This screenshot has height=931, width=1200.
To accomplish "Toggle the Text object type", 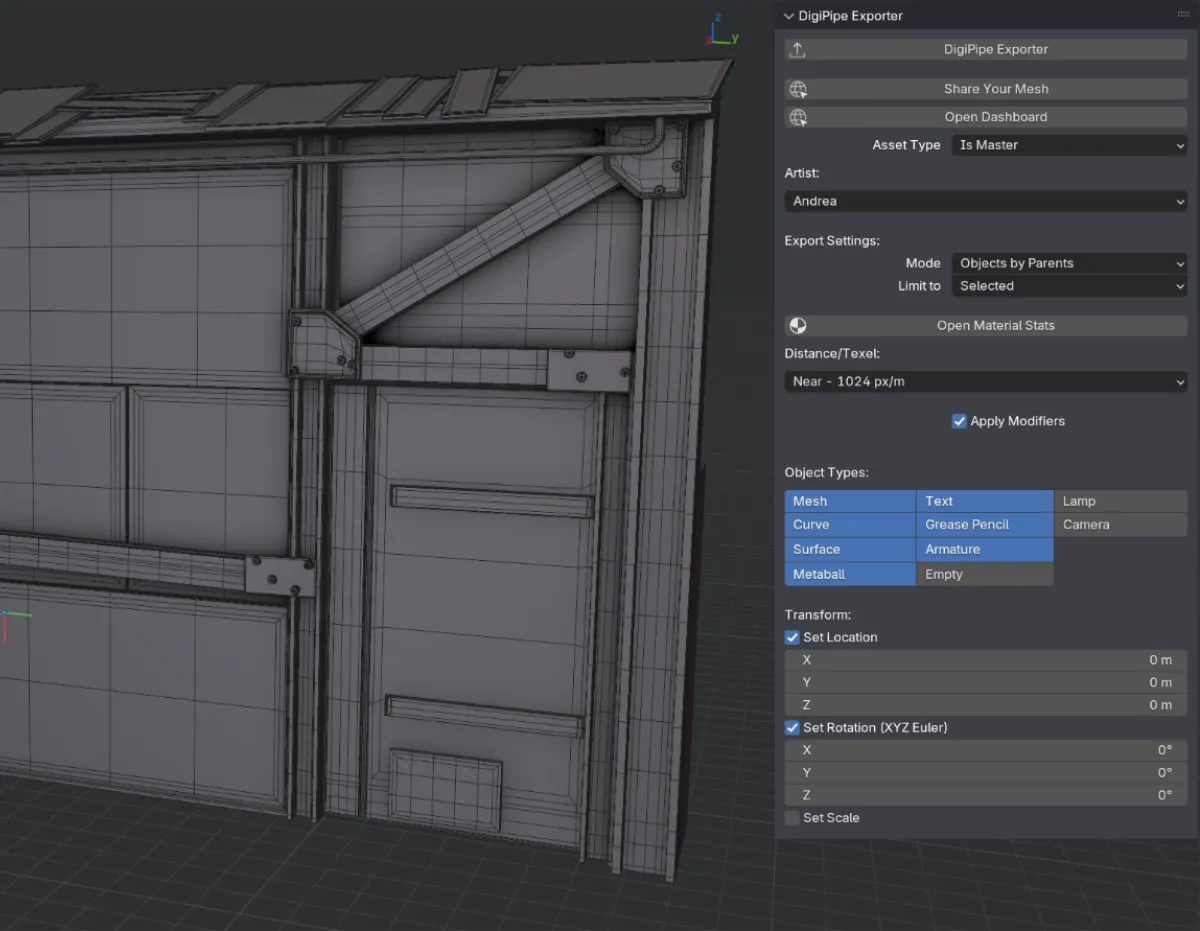I will [985, 501].
